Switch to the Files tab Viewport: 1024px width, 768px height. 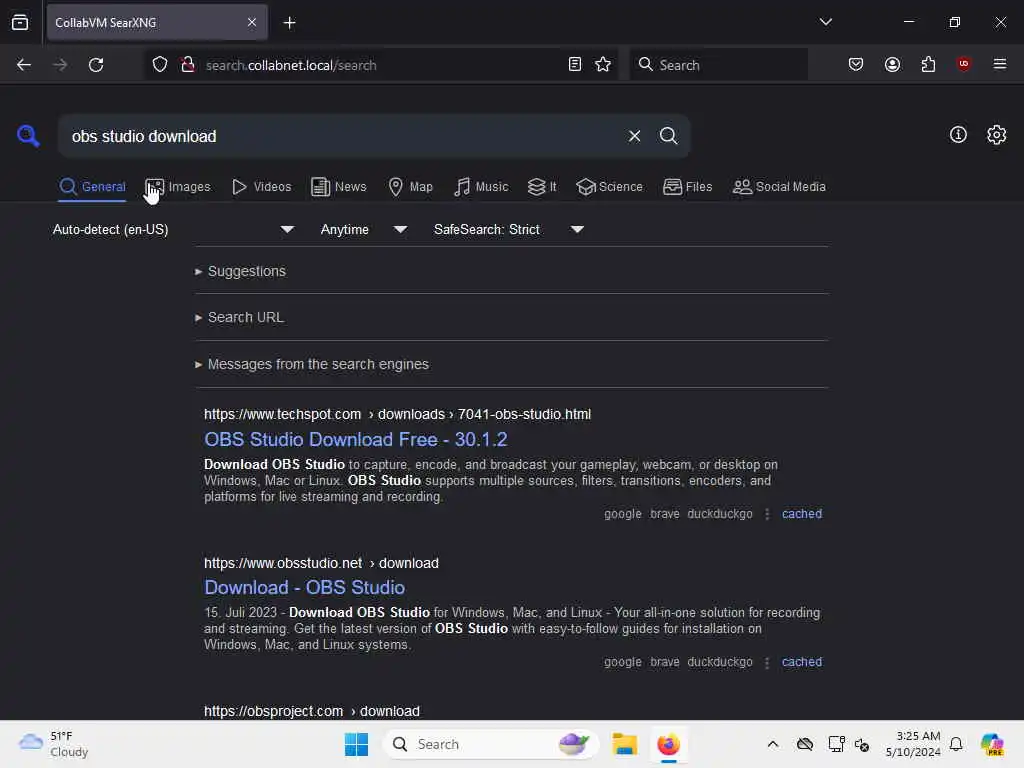(688, 187)
